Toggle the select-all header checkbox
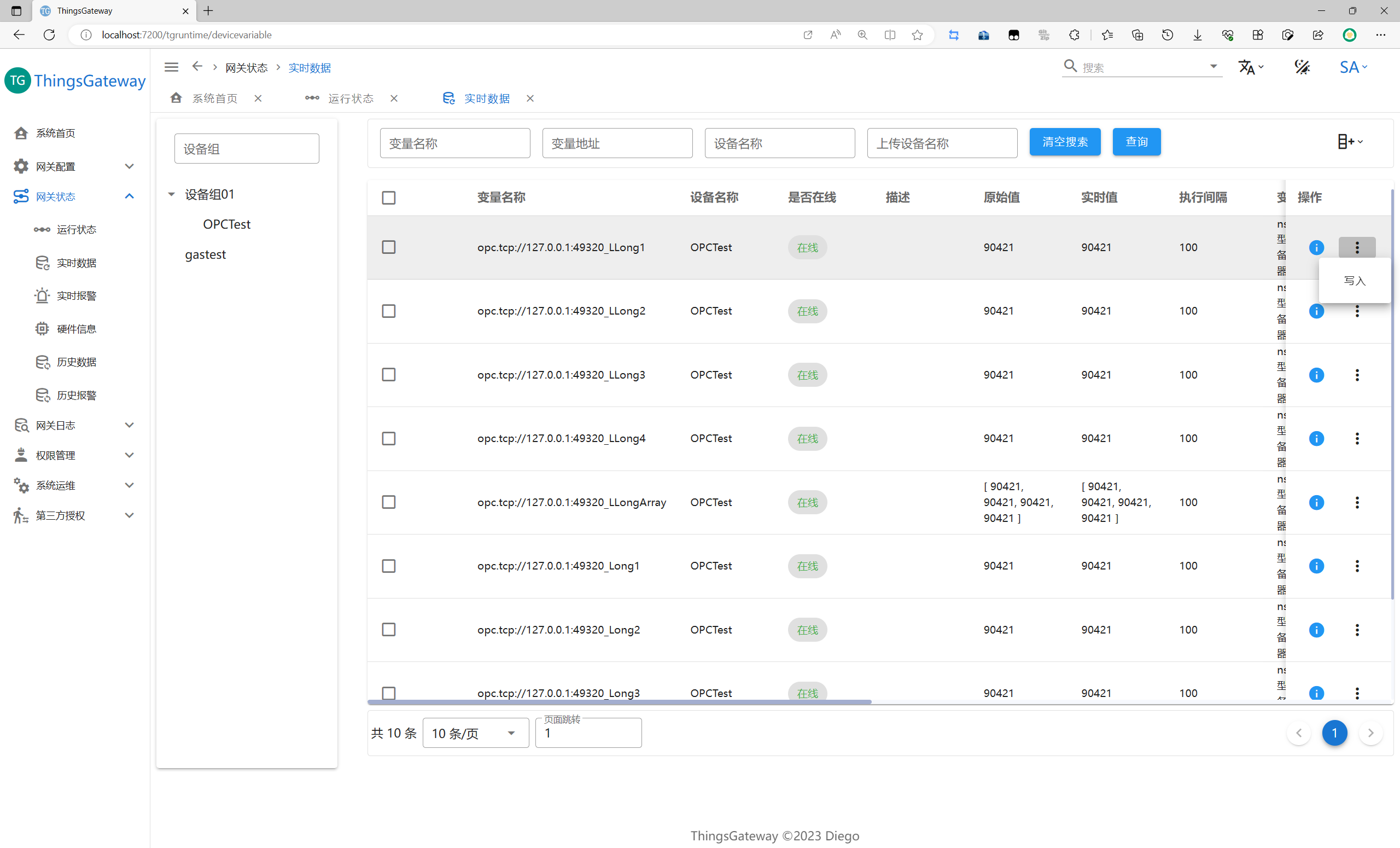The width and height of the screenshot is (1400, 848). tap(389, 198)
